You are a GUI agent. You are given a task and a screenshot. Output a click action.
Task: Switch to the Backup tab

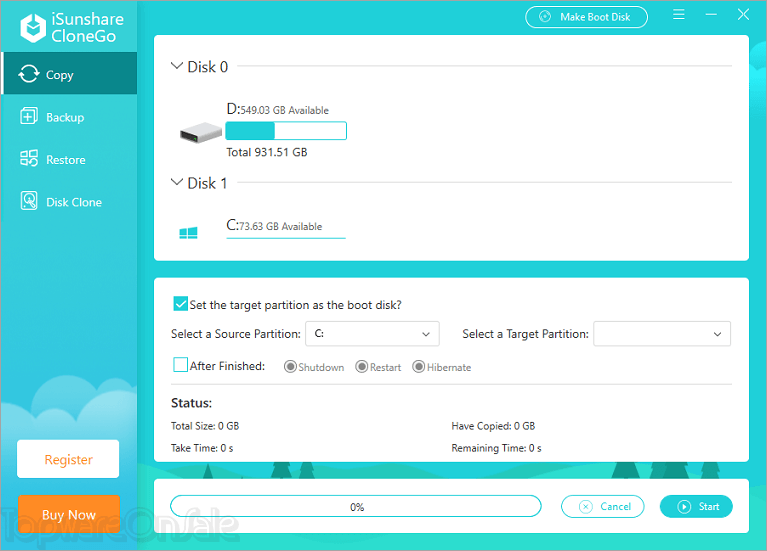point(69,116)
